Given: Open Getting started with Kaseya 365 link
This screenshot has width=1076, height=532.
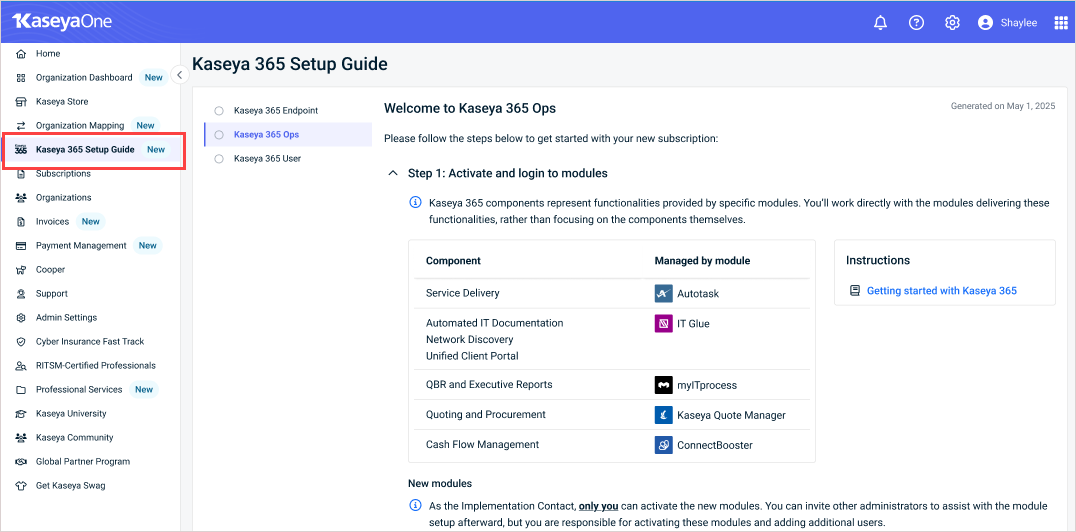Looking at the screenshot, I should coord(942,291).
